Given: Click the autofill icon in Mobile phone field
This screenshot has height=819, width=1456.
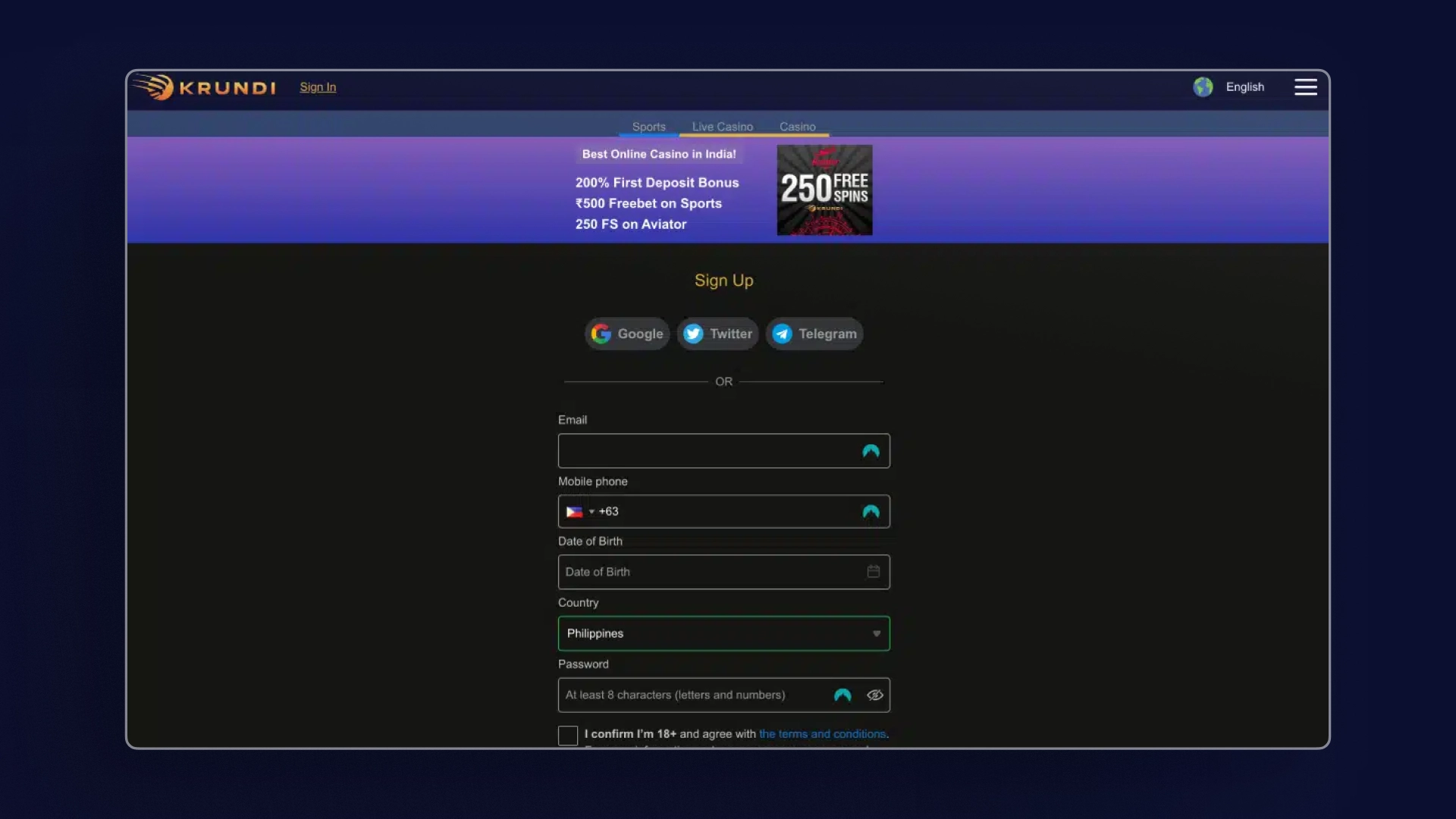Looking at the screenshot, I should tap(871, 512).
